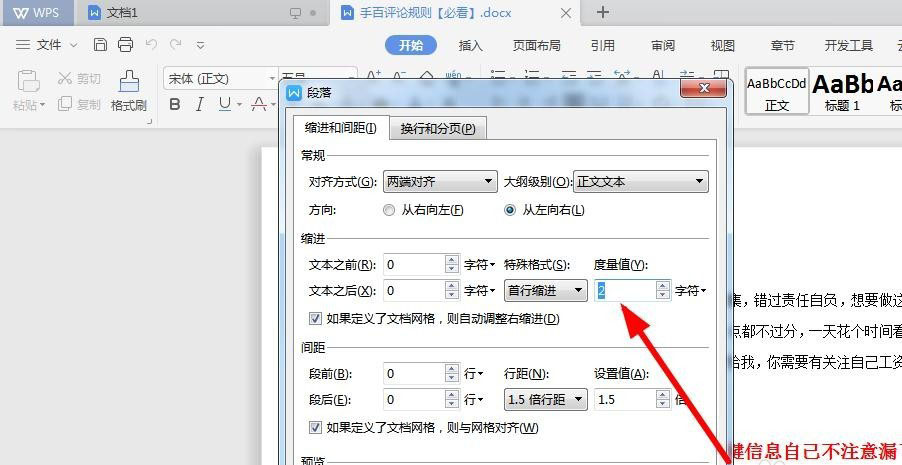
Task: Click the 度量值 input field
Action: [625, 291]
